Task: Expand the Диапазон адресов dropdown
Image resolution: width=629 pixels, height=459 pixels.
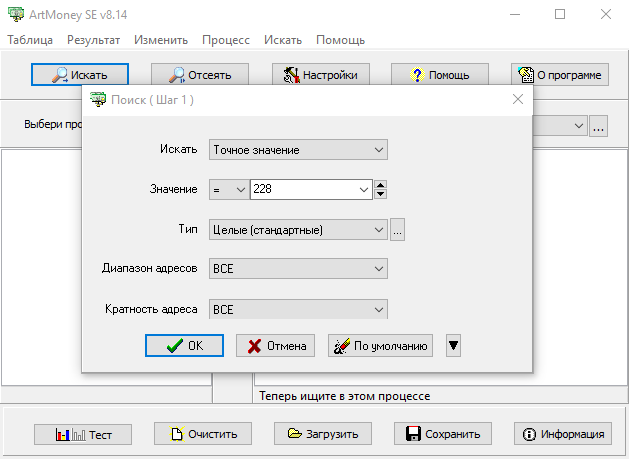Action: 298,268
